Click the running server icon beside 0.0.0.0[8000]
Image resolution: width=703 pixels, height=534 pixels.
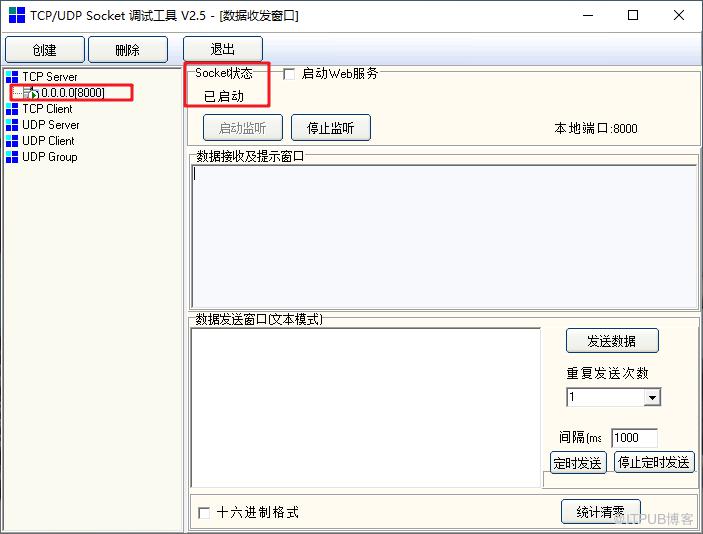point(31,93)
